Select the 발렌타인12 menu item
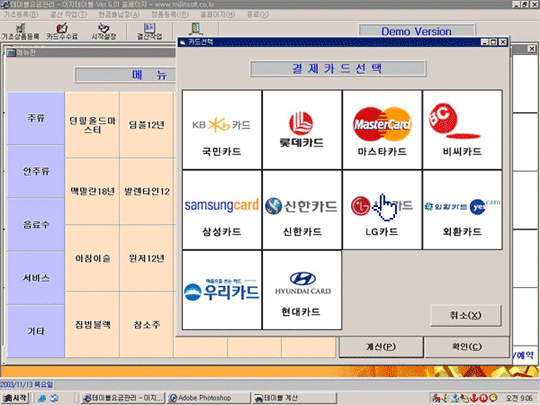Viewport: 540px width, 405px height. [x=147, y=191]
